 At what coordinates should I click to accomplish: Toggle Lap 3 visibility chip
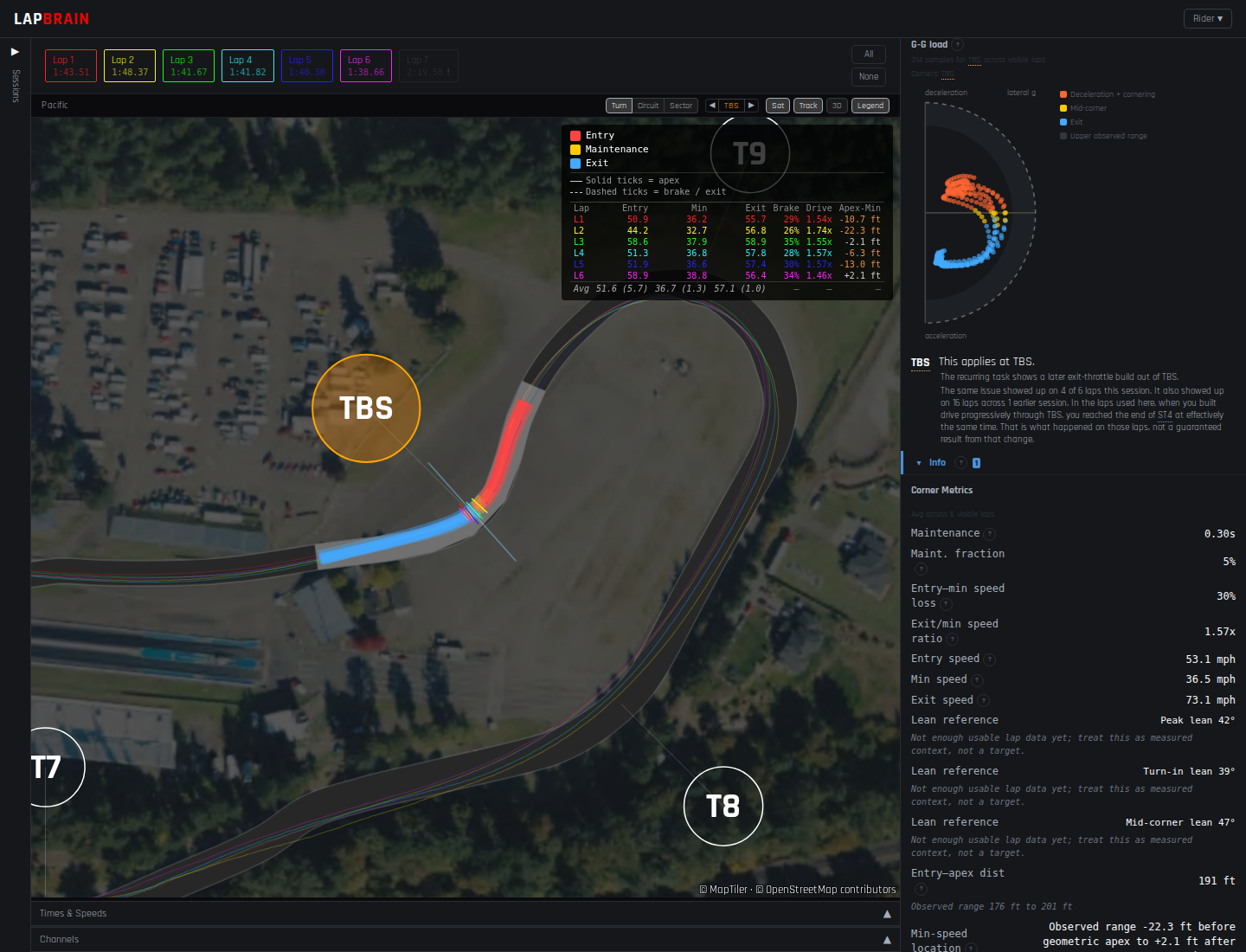pyautogui.click(x=189, y=66)
